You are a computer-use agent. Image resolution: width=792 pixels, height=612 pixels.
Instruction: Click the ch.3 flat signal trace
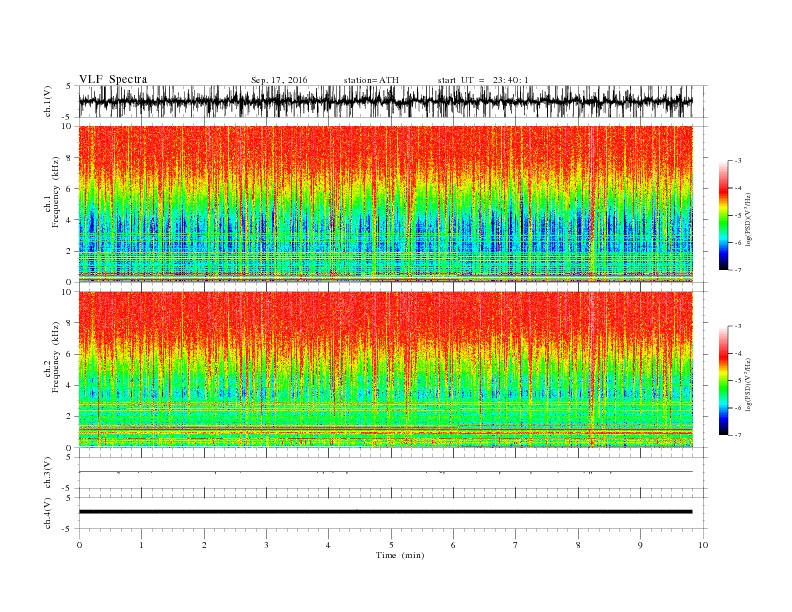pyautogui.click(x=385, y=472)
